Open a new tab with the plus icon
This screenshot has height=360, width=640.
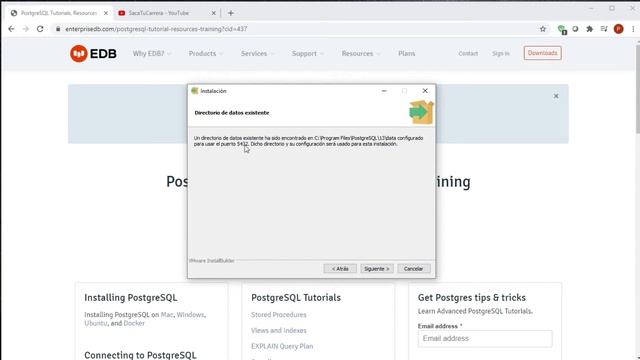click(x=231, y=13)
